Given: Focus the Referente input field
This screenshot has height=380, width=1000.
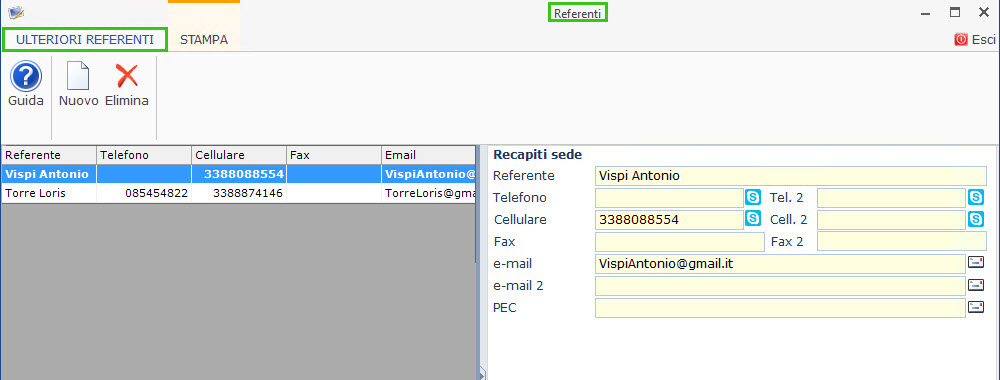Looking at the screenshot, I should [x=791, y=176].
